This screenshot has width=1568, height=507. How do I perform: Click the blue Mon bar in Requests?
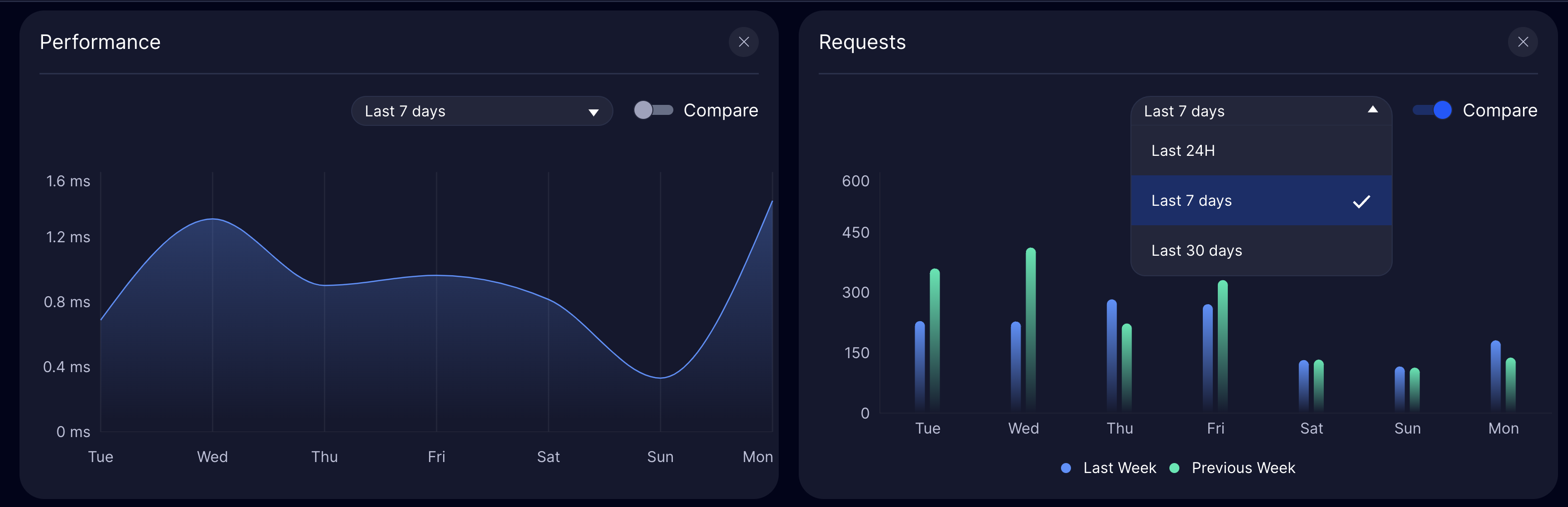point(1495,375)
